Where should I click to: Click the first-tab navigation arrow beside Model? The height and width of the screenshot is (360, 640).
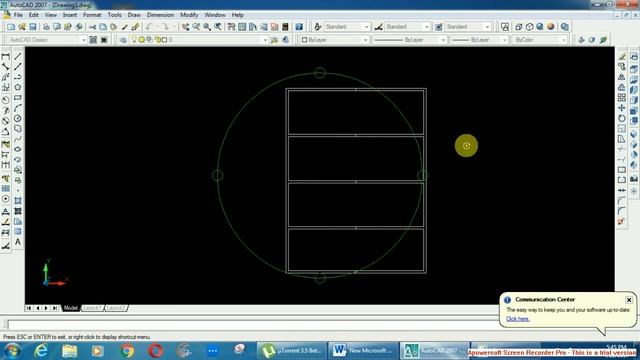[x=29, y=308]
